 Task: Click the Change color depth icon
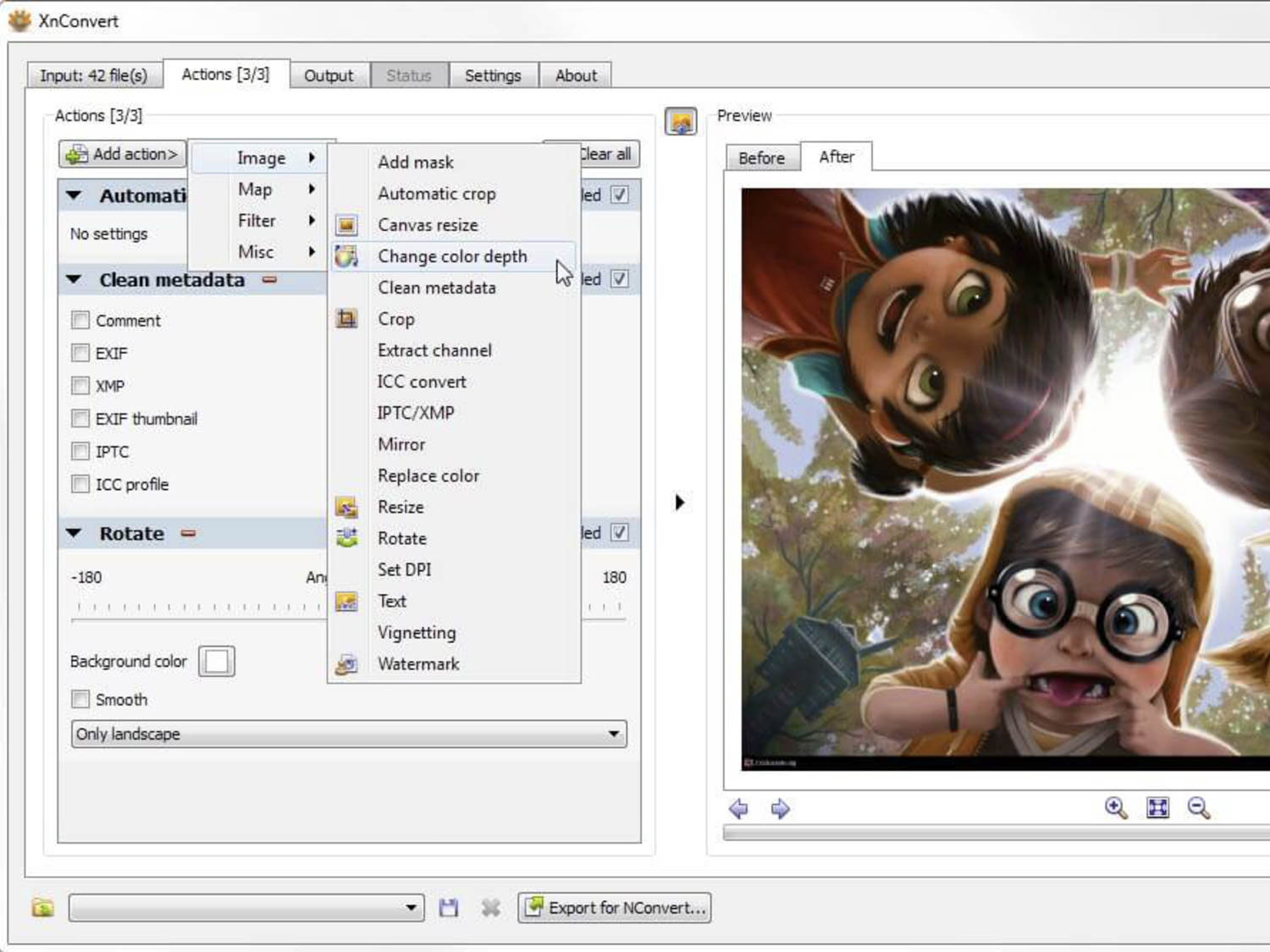pos(346,256)
